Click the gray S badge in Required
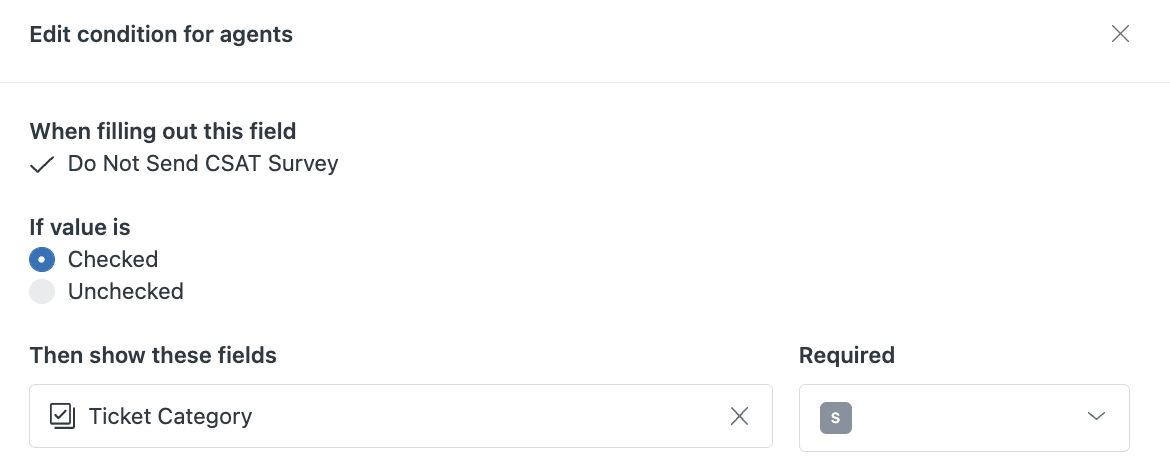This screenshot has height=468, width=1170. point(835,417)
